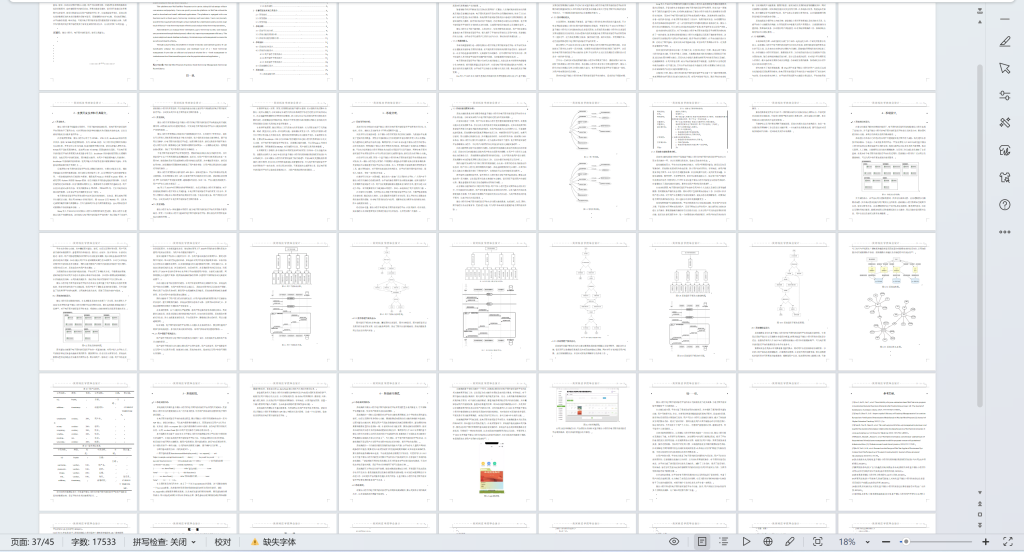Switch to outline view in status bar
Viewport: 1024px width, 552px height.
(724, 542)
